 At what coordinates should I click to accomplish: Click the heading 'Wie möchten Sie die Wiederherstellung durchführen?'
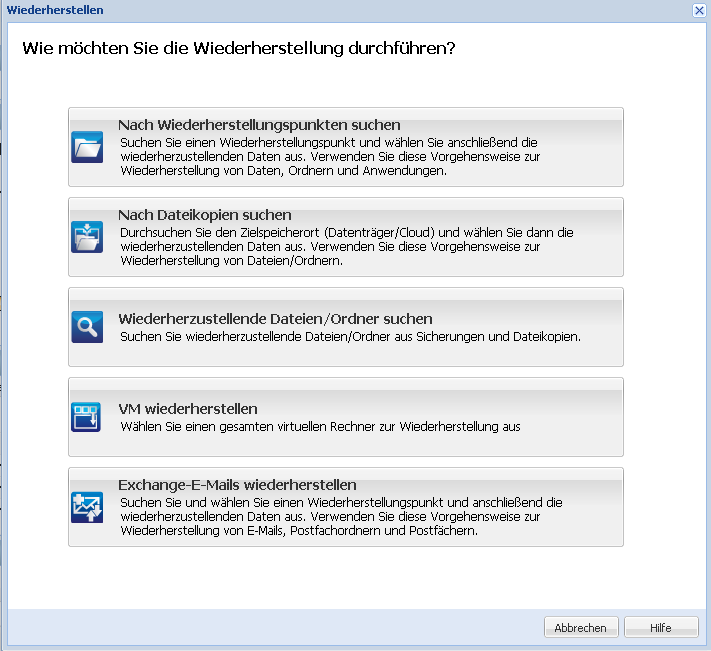[239, 48]
